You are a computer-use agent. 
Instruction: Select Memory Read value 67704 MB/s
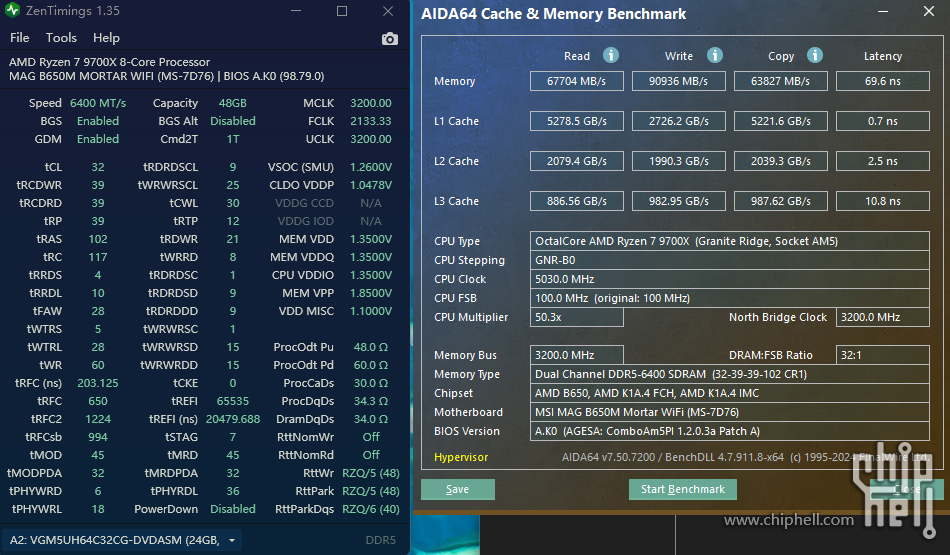coord(577,81)
